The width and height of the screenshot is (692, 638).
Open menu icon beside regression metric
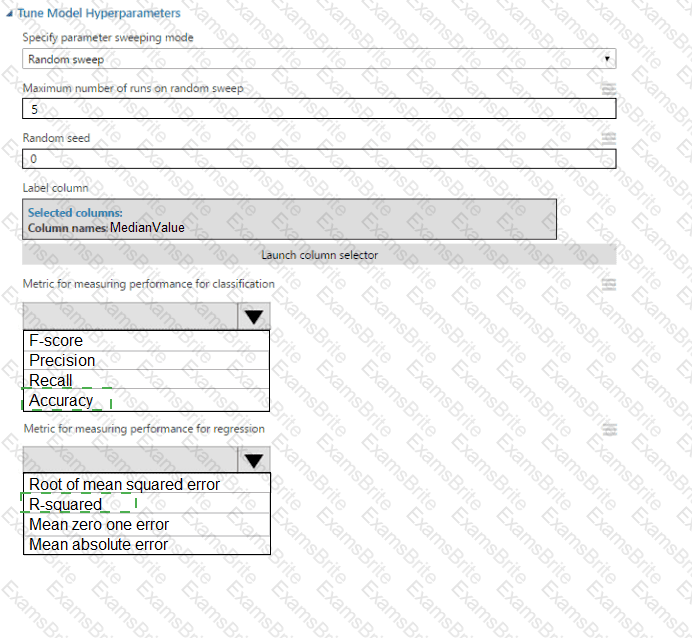click(608, 429)
